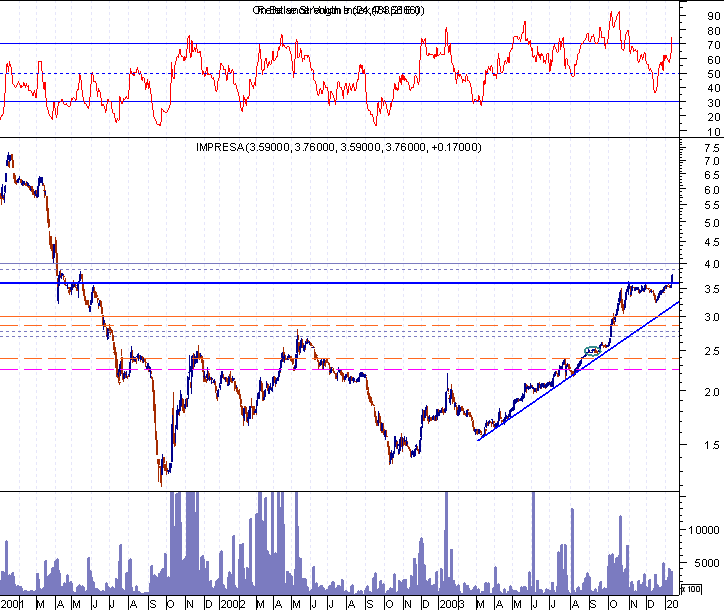Click the 40 label on RSI axis
724x610 pixels.
coord(713,88)
